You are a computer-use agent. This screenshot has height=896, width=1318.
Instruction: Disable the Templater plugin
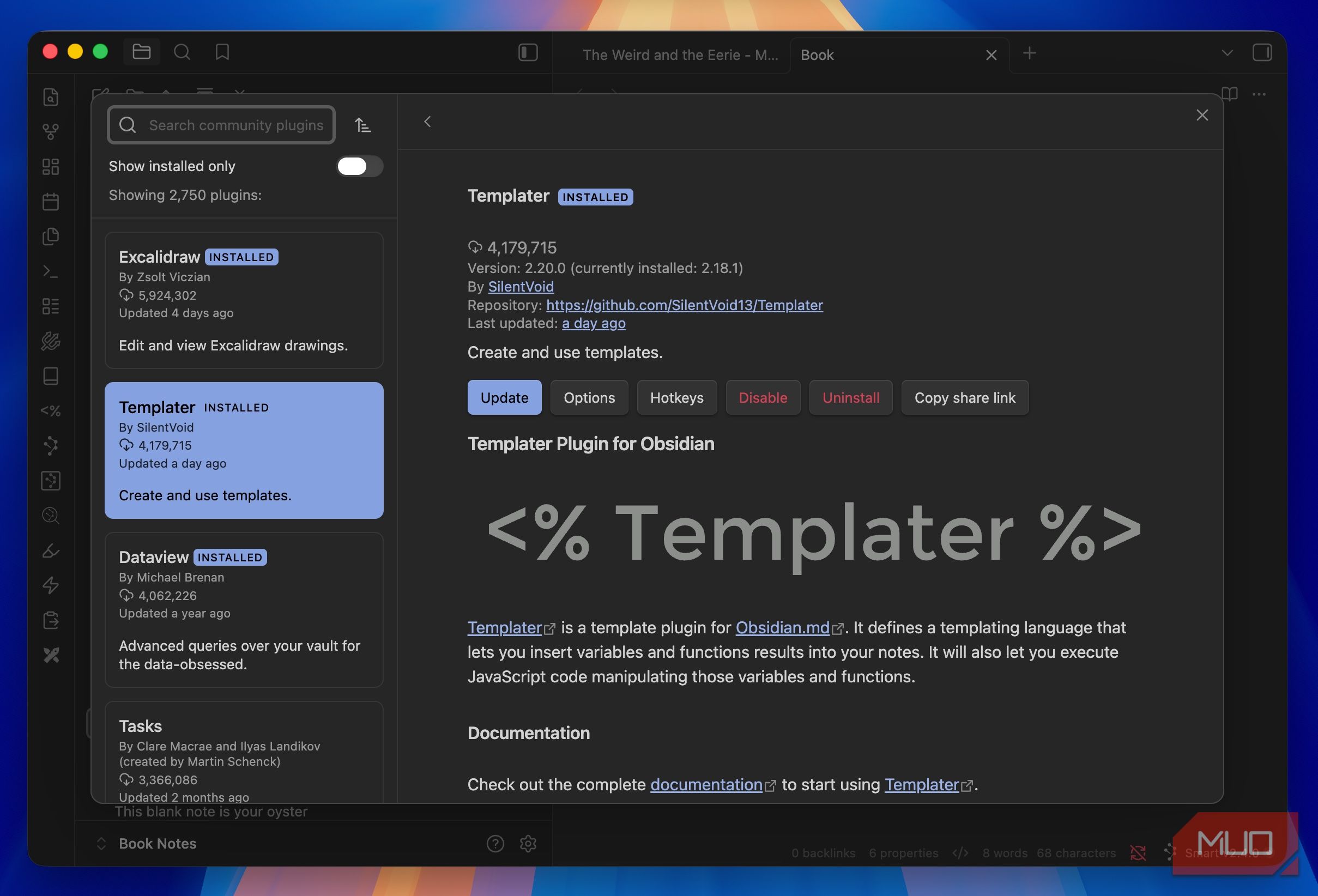pos(763,397)
